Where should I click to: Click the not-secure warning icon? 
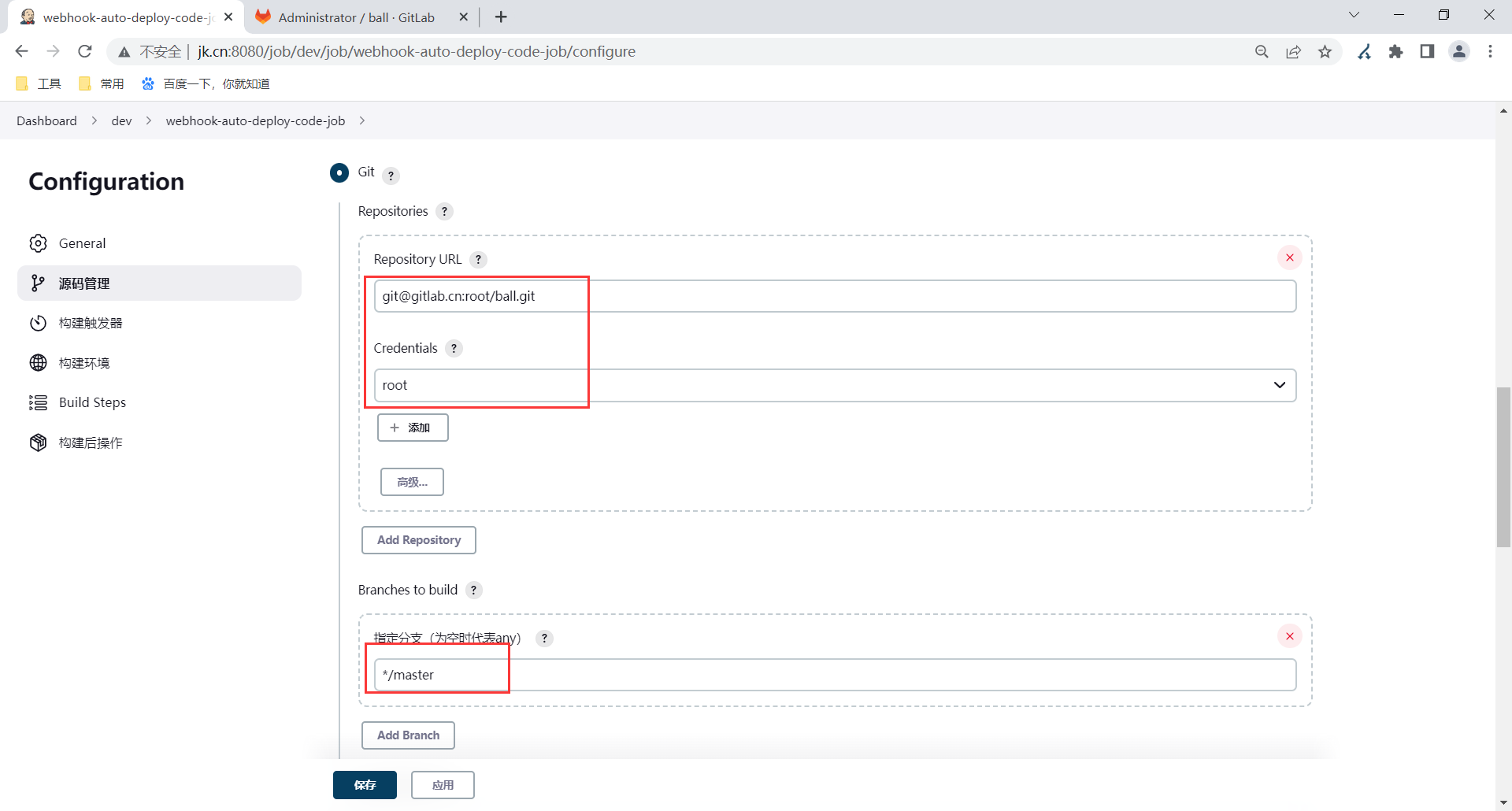(x=124, y=52)
